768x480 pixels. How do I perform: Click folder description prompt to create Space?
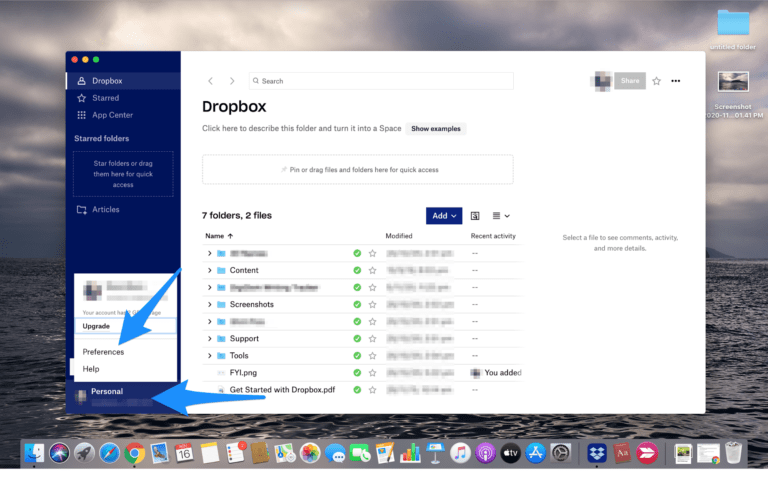(x=301, y=128)
